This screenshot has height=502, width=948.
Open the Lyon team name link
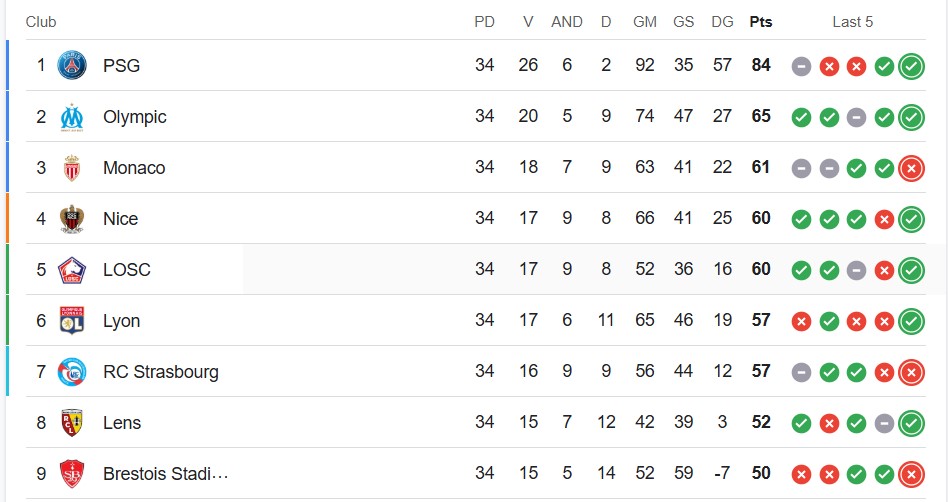pos(122,321)
